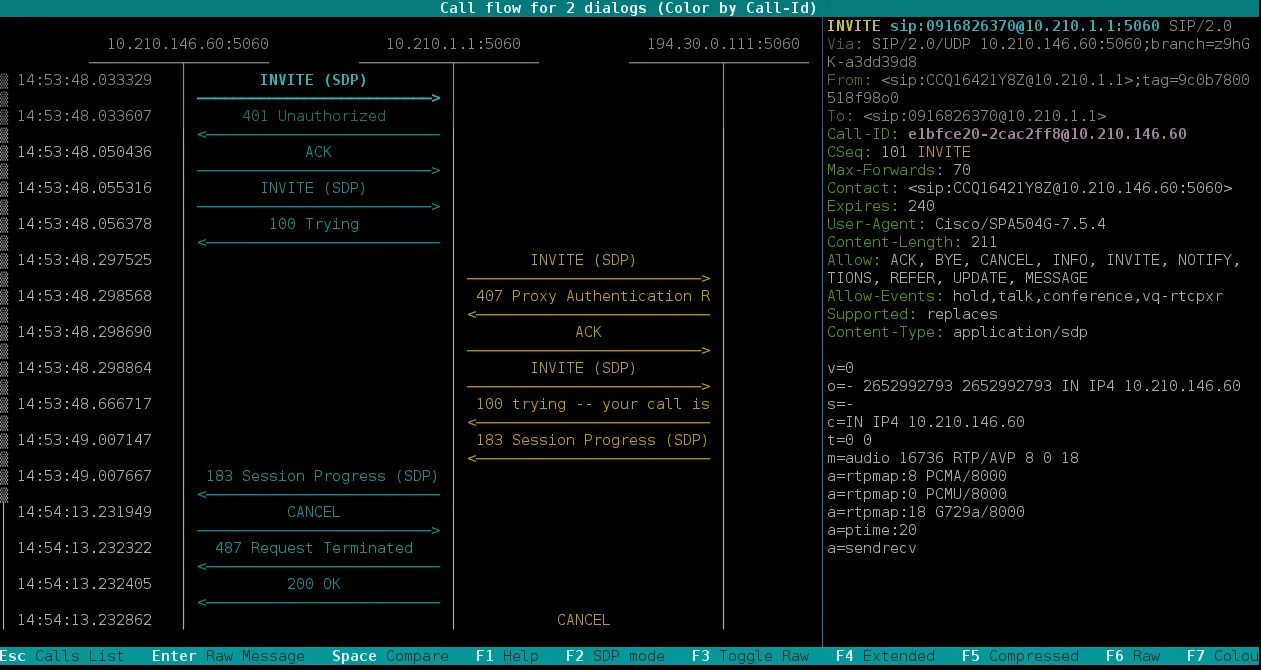Click Content-Type: application/sdp line
1261x670 pixels.
click(957, 332)
